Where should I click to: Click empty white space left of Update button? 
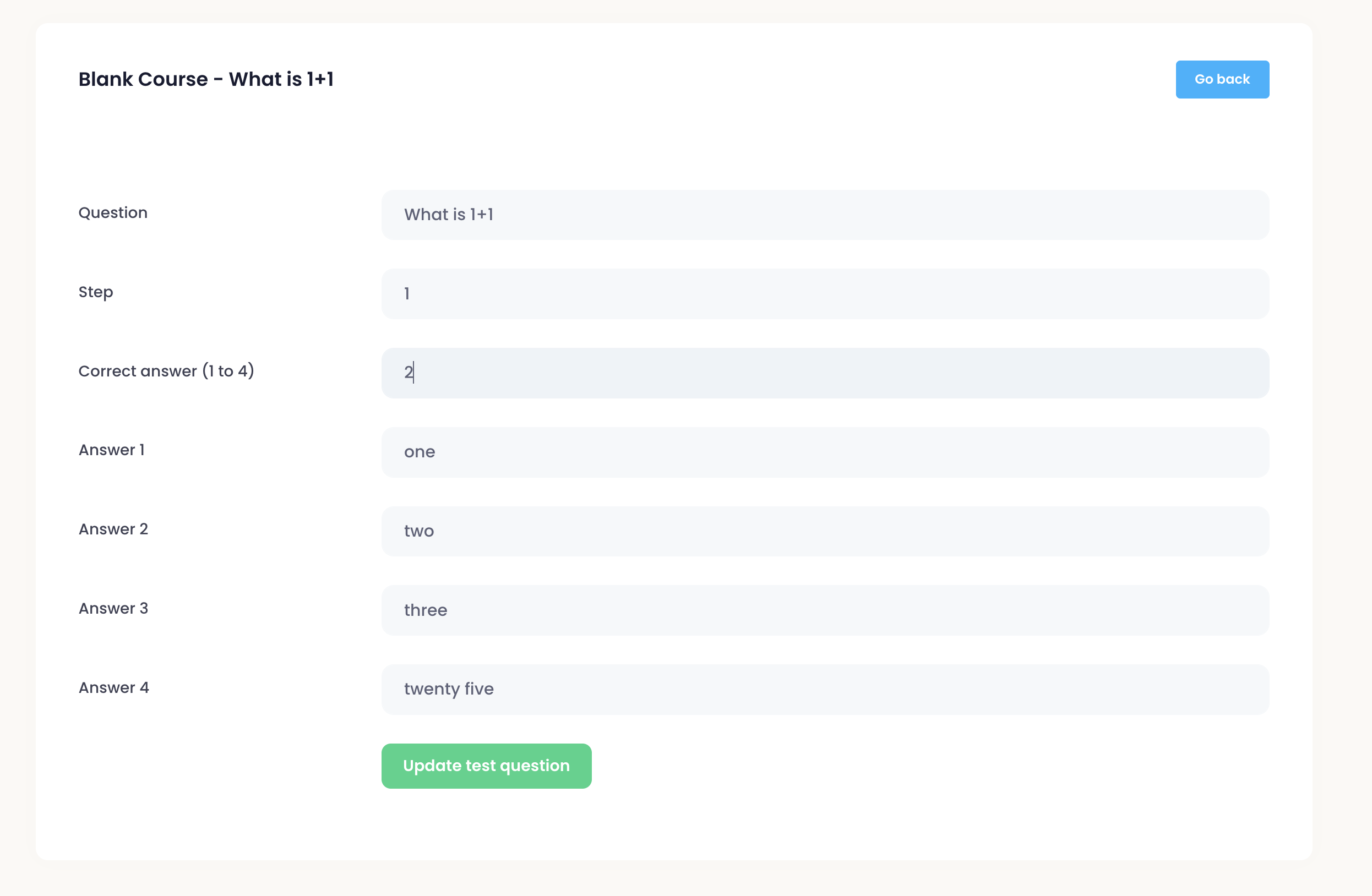(219, 766)
